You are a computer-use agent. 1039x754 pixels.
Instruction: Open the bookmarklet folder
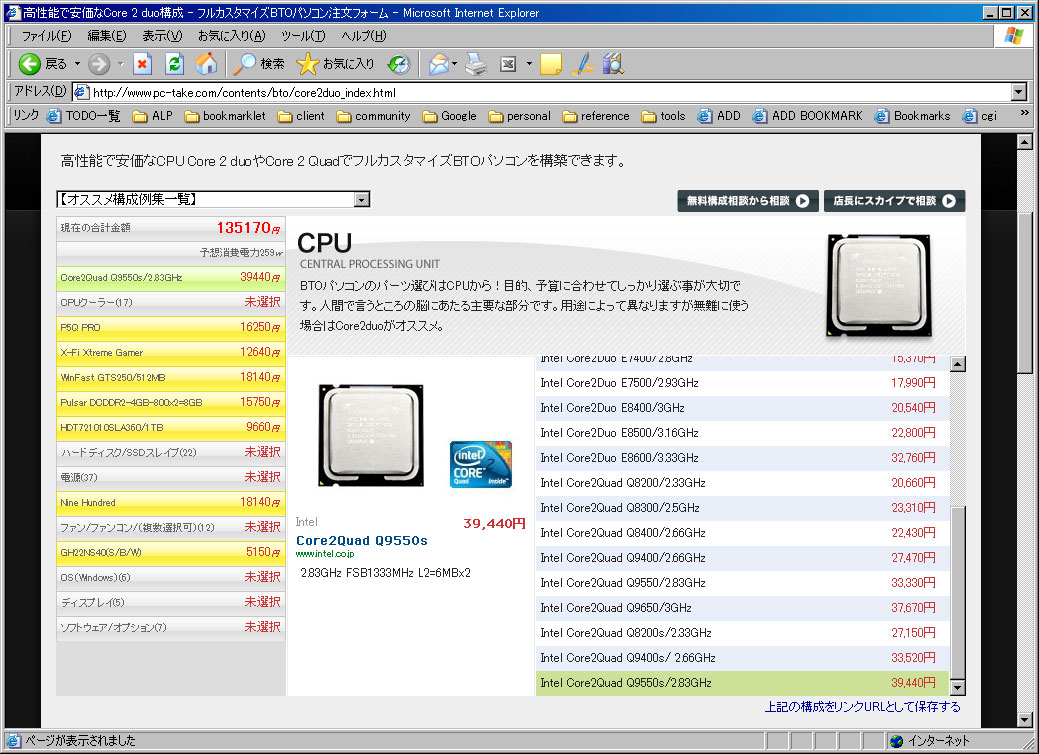click(x=225, y=116)
